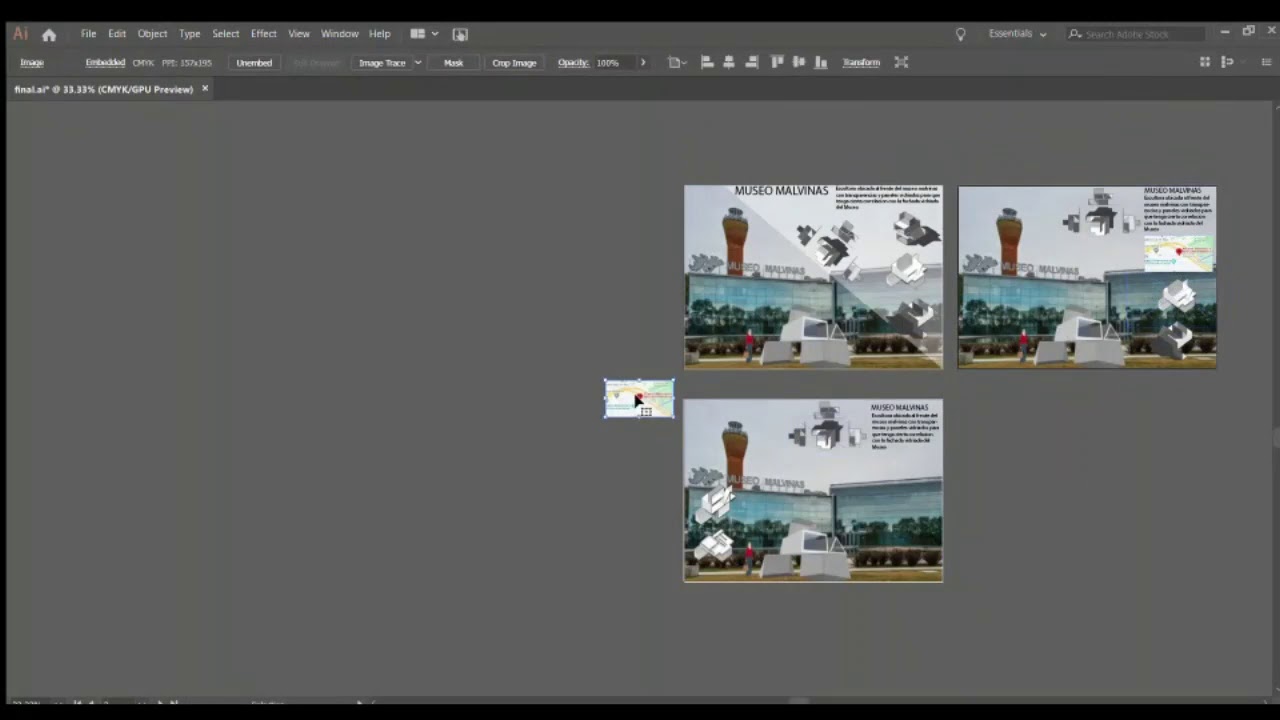Open the Type menu
This screenshot has height=720, width=1280.
click(x=189, y=34)
